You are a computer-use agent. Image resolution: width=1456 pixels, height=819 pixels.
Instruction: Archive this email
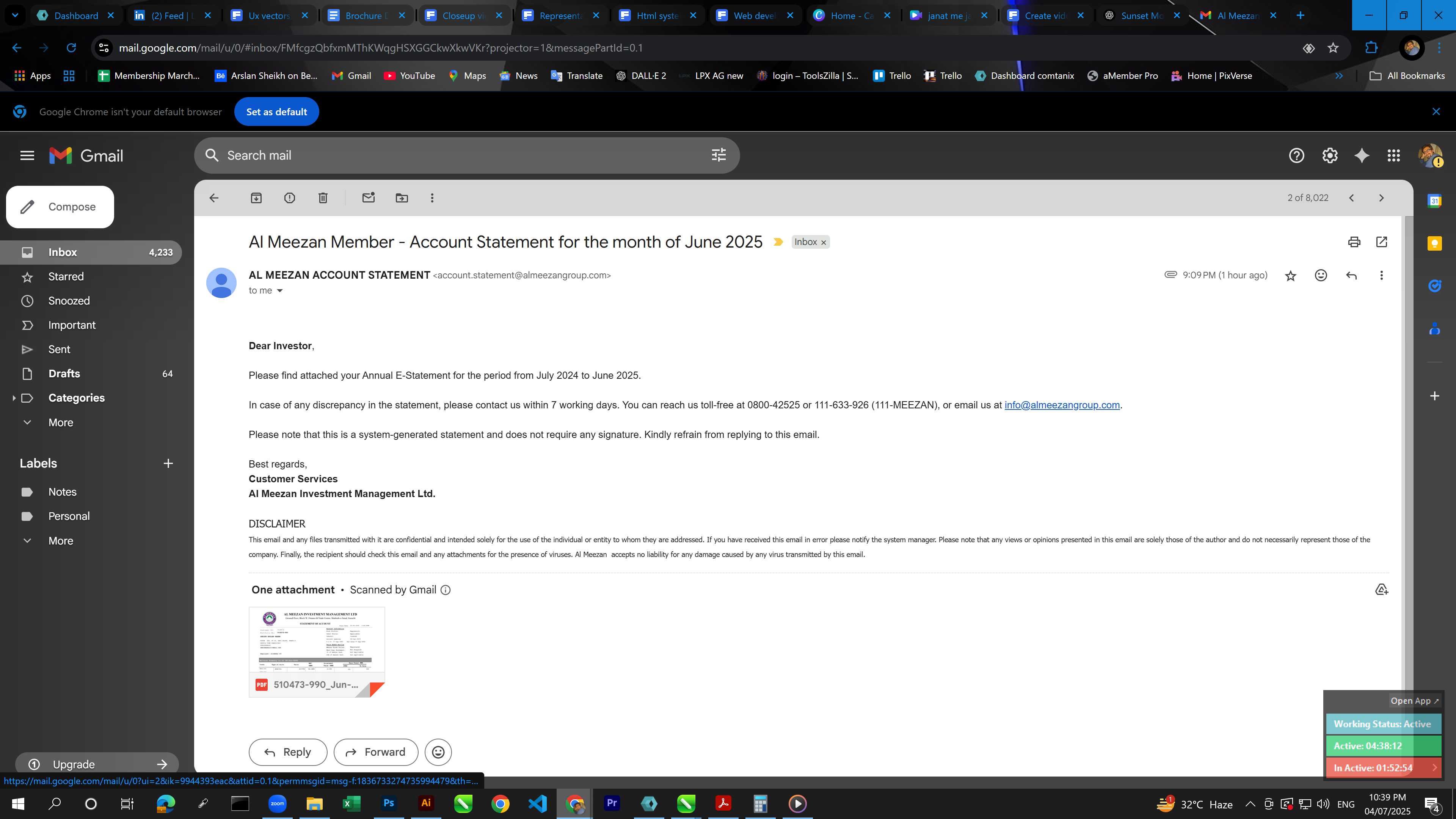tap(256, 198)
